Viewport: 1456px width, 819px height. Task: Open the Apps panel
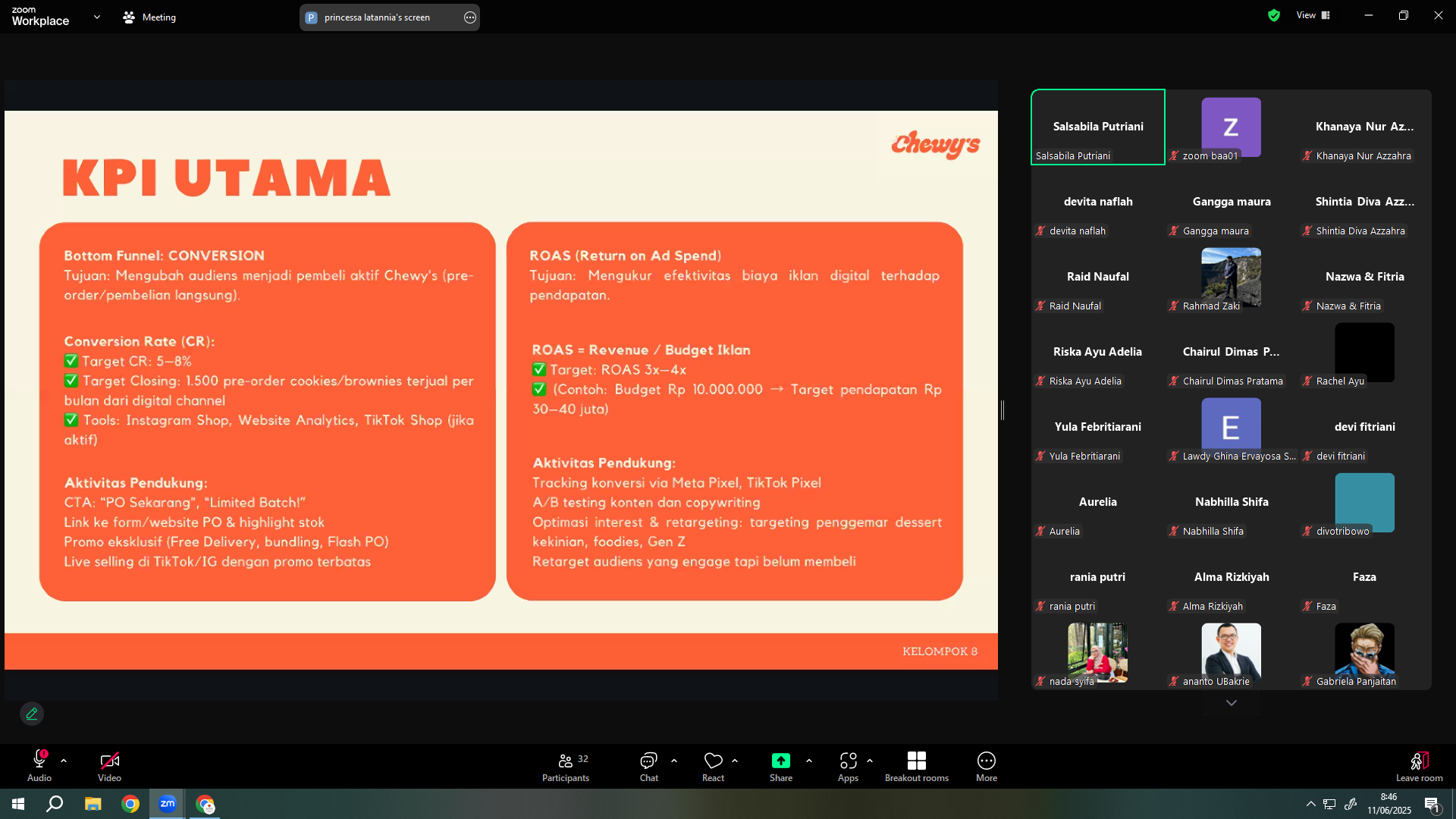pyautogui.click(x=848, y=766)
